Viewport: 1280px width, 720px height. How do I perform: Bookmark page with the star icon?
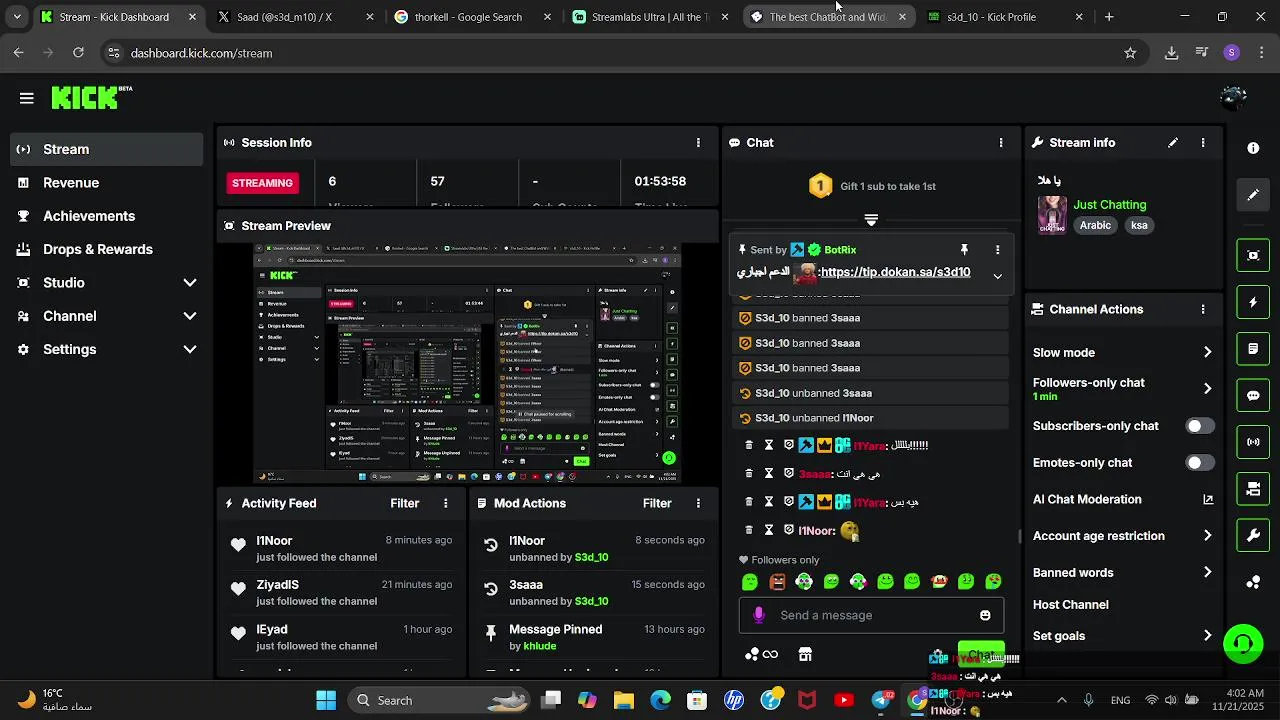click(x=1130, y=53)
